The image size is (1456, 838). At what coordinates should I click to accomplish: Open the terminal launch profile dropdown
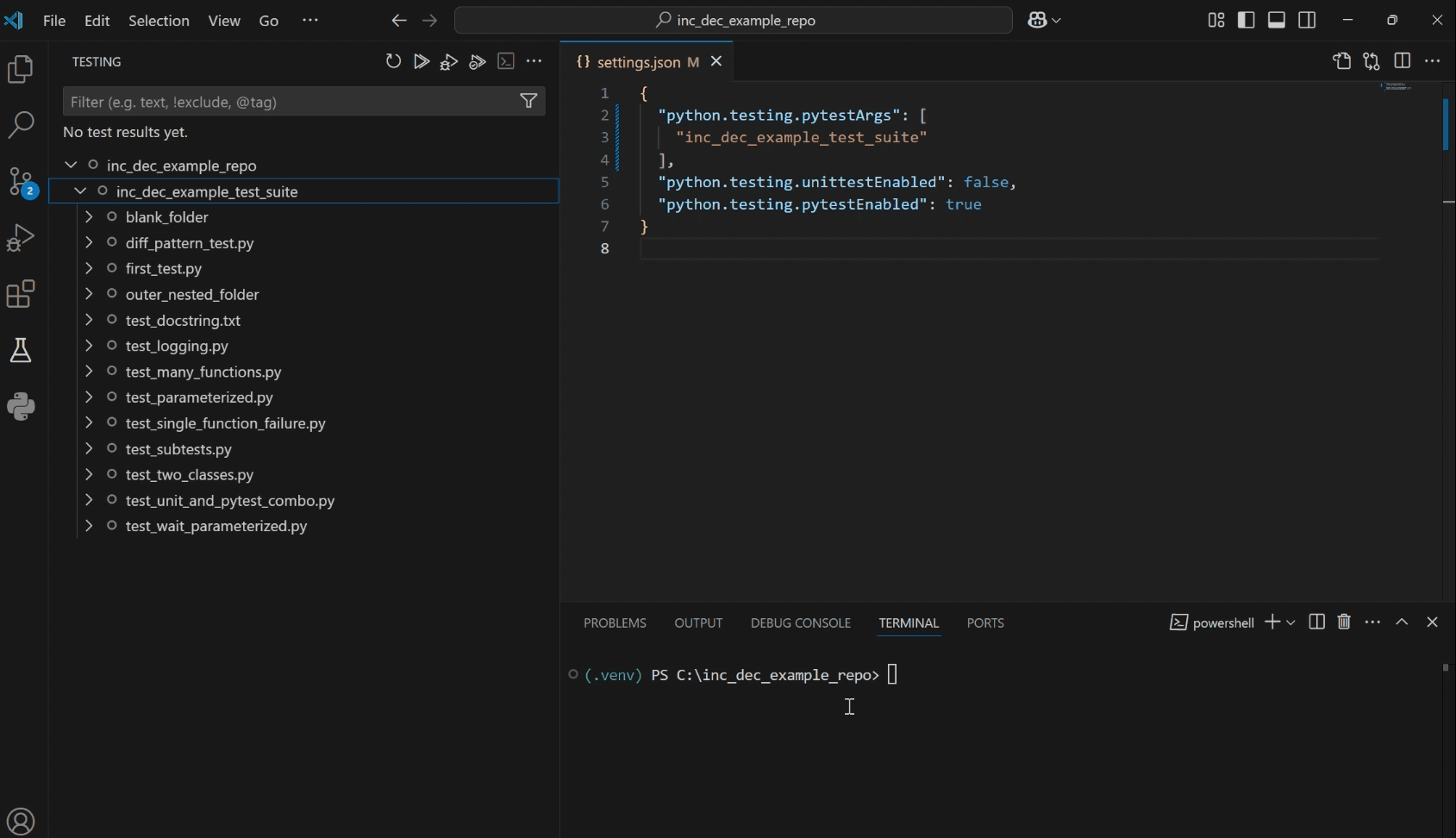click(1290, 622)
